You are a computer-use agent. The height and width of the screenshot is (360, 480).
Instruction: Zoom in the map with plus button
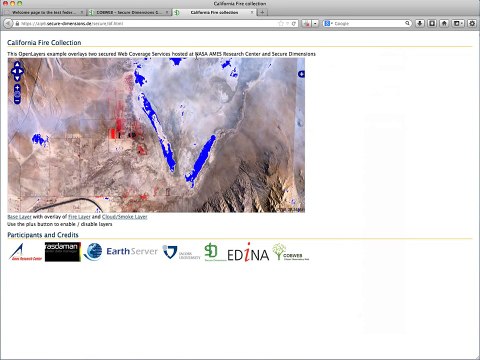click(x=17, y=88)
